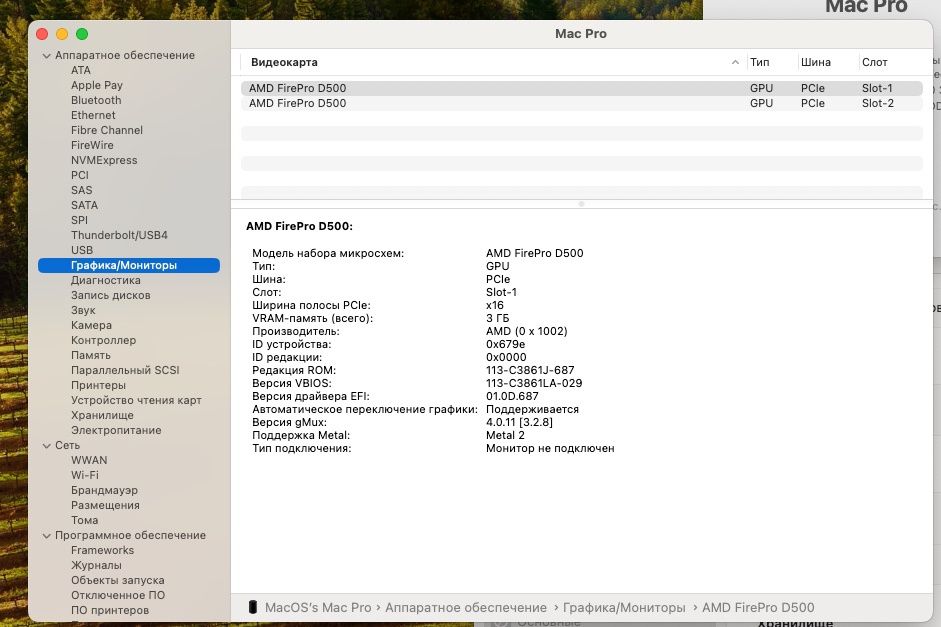Select Память in the sidebar

point(91,355)
